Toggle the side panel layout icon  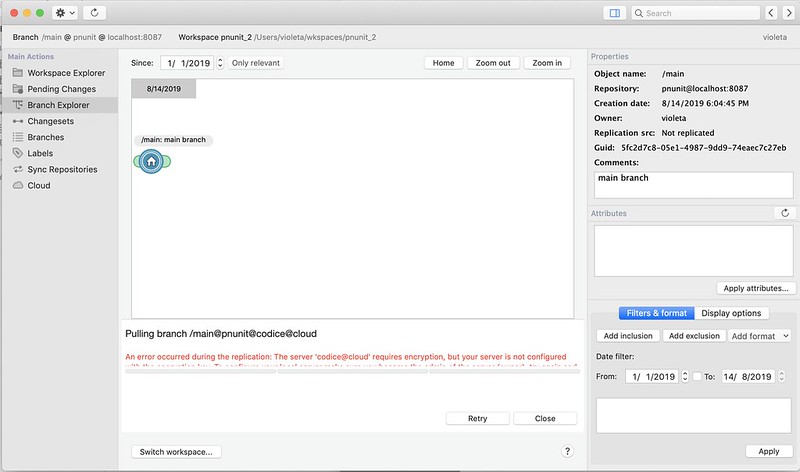pos(614,13)
